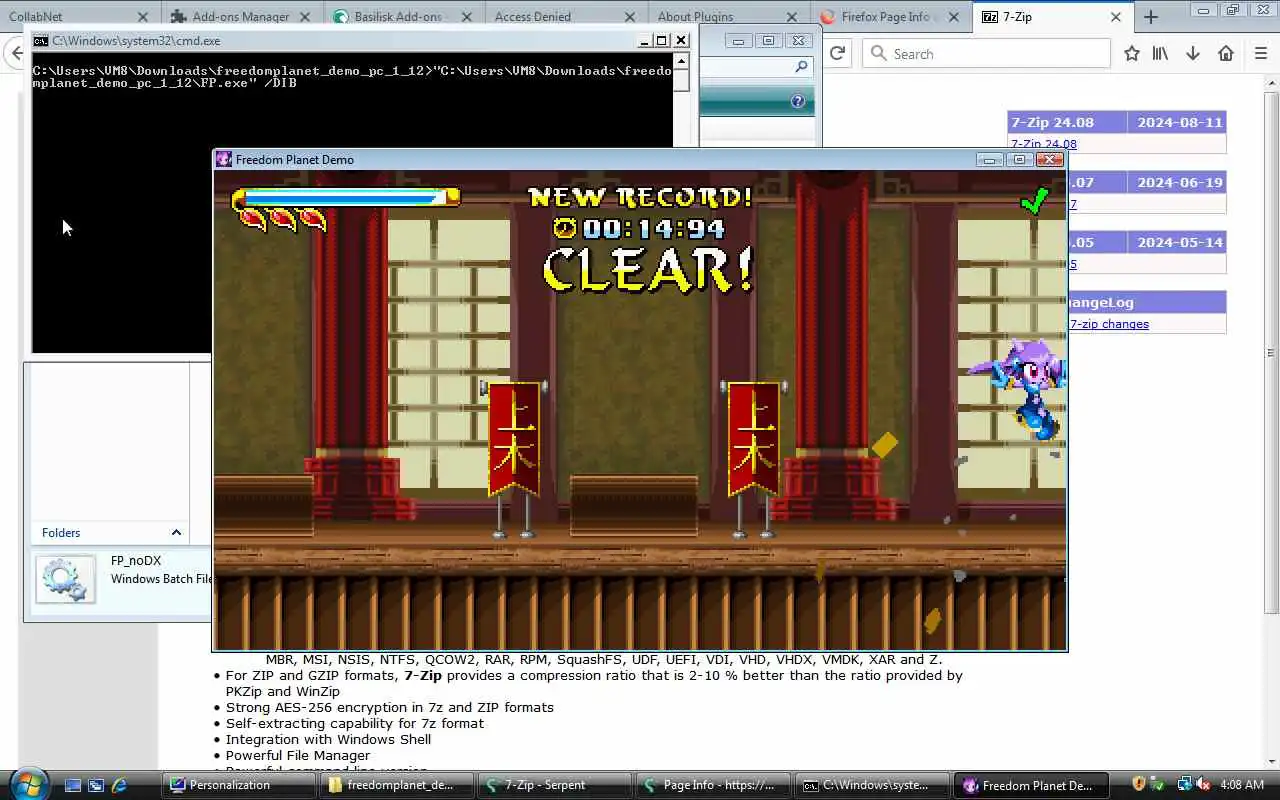Click the Show Desktop quick launch icon

click(x=72, y=785)
